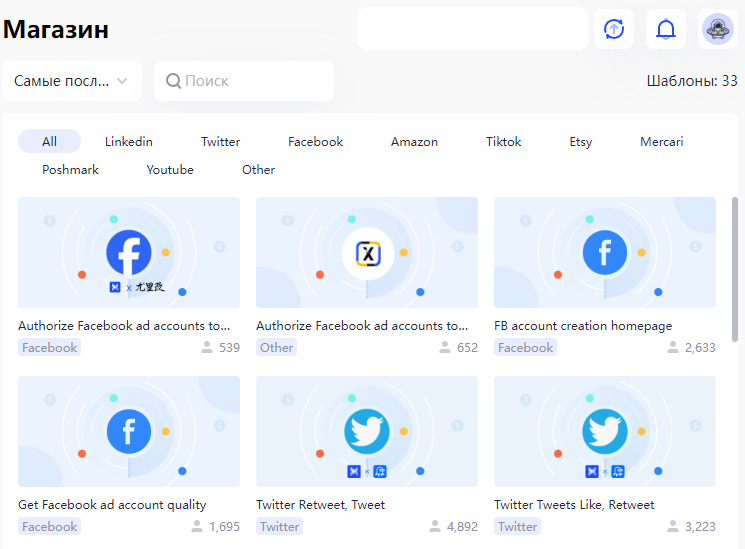Click user icon beside 2,633 count
Screen dimensions: 745x549
[x=673, y=347]
